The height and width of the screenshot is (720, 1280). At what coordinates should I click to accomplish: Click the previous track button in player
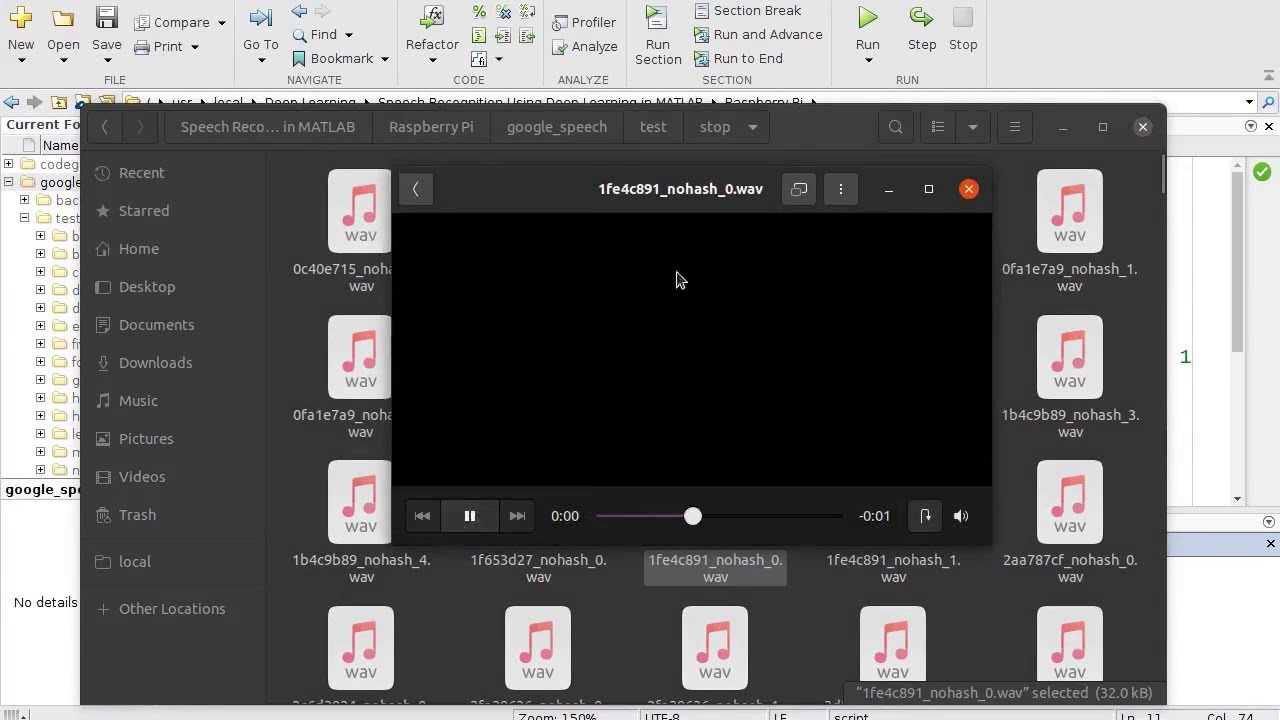click(422, 516)
